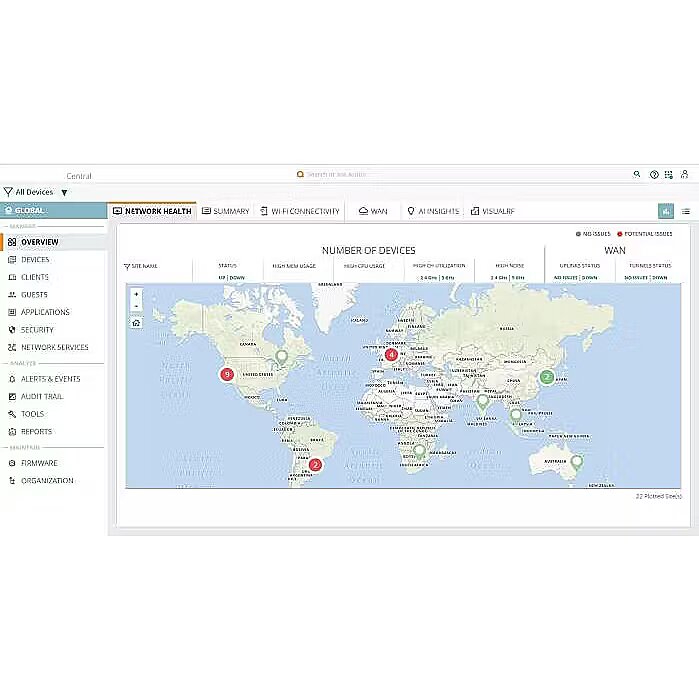Click the red cluster marker showing 9
This screenshot has width=699, height=699.
pos(227,374)
